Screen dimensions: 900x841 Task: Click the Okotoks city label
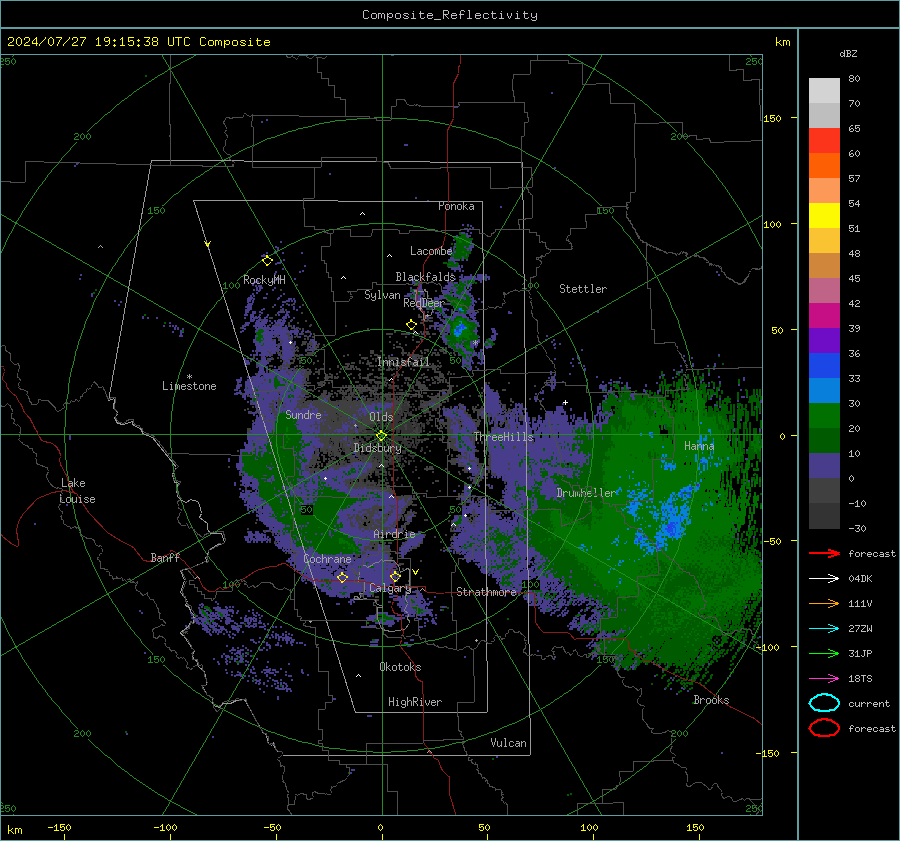pos(400,667)
